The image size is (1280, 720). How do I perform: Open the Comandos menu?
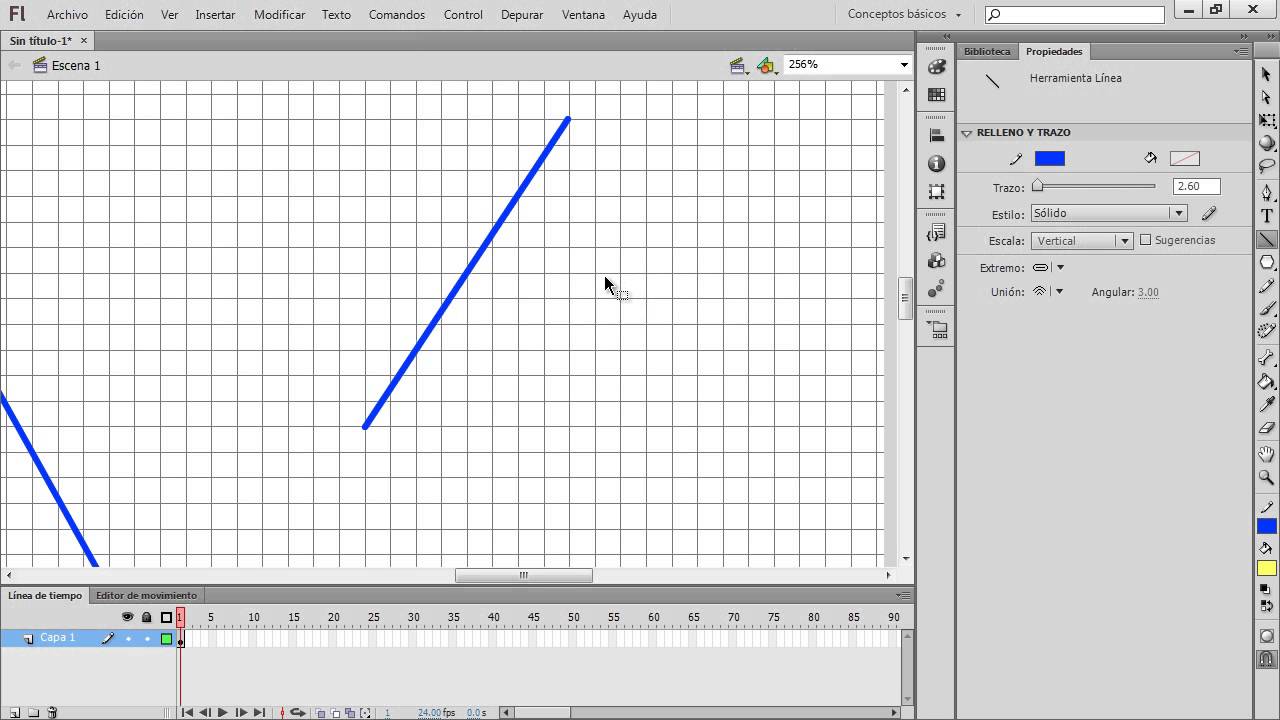[x=397, y=14]
